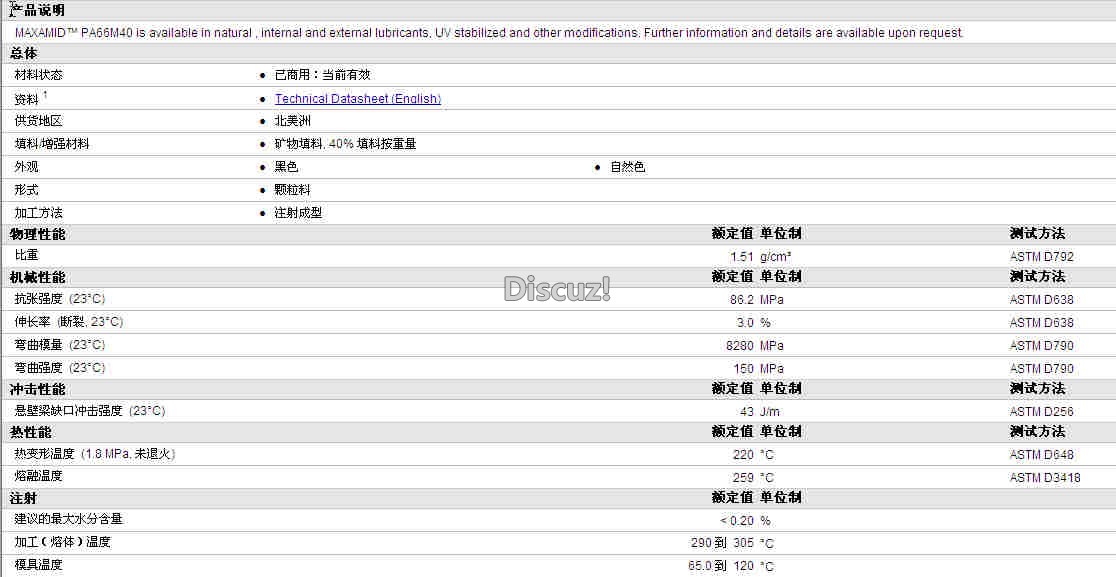Click the 填料/增强材料 row label

tap(52, 144)
